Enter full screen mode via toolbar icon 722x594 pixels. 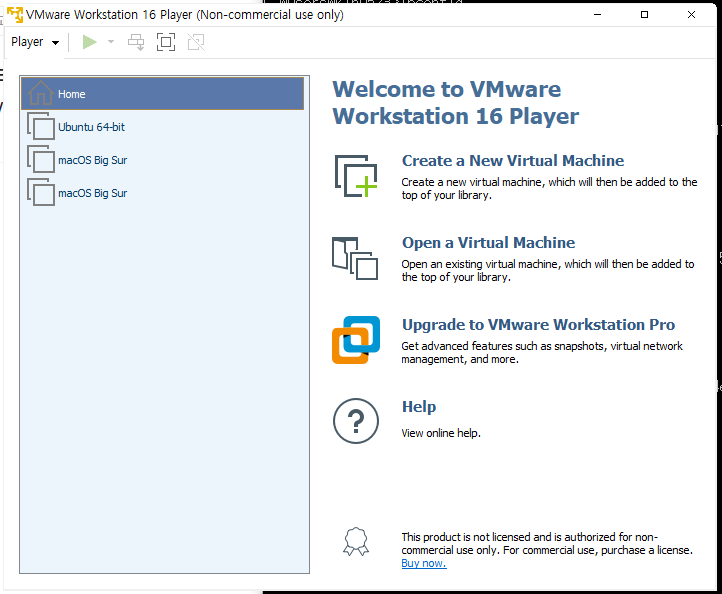(166, 42)
